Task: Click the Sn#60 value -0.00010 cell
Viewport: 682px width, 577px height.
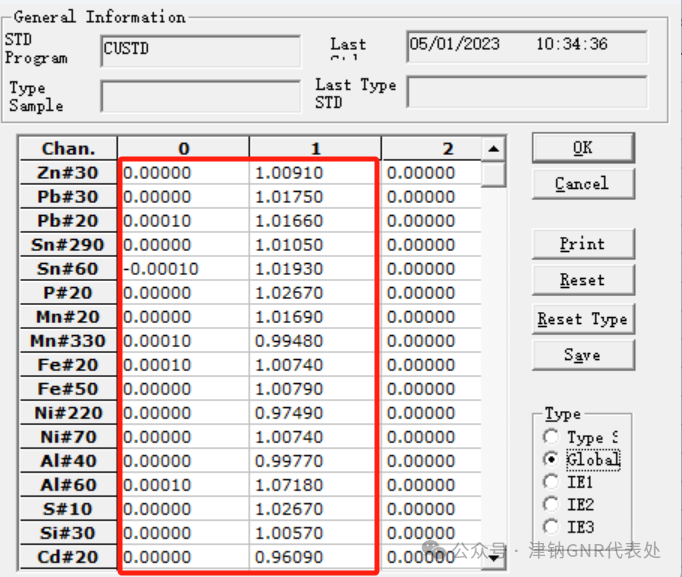Action: [x=183, y=269]
